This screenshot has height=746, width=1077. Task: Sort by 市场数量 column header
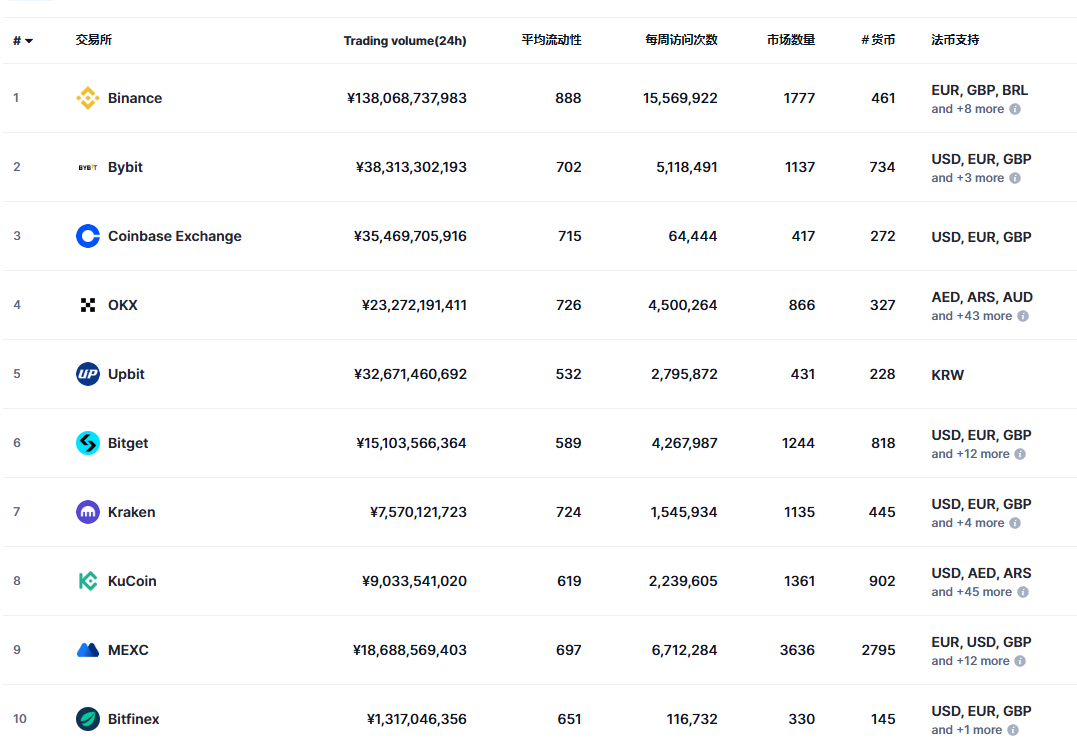coord(791,40)
